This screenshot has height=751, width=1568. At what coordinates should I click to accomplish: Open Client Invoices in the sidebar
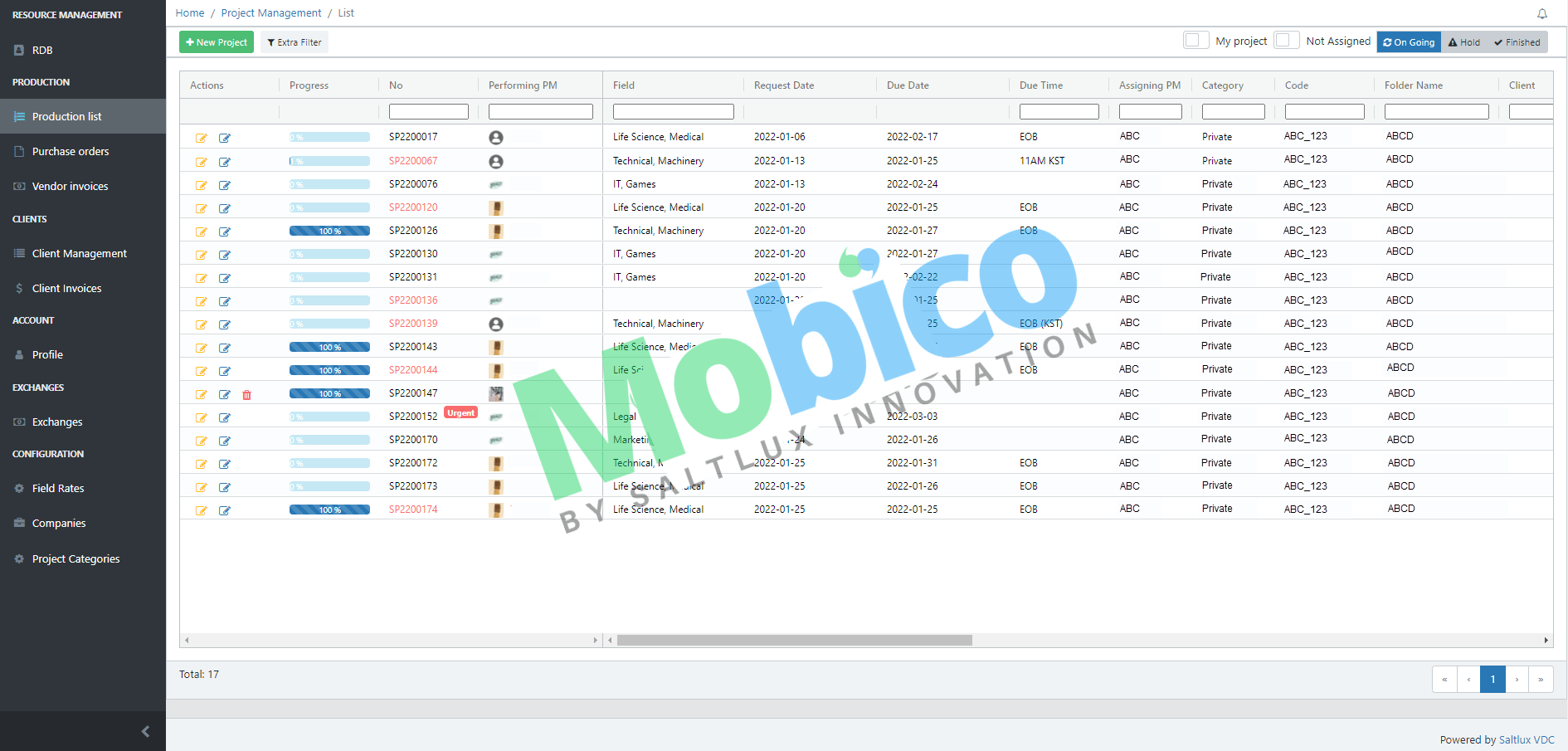pyautogui.click(x=19, y=288)
